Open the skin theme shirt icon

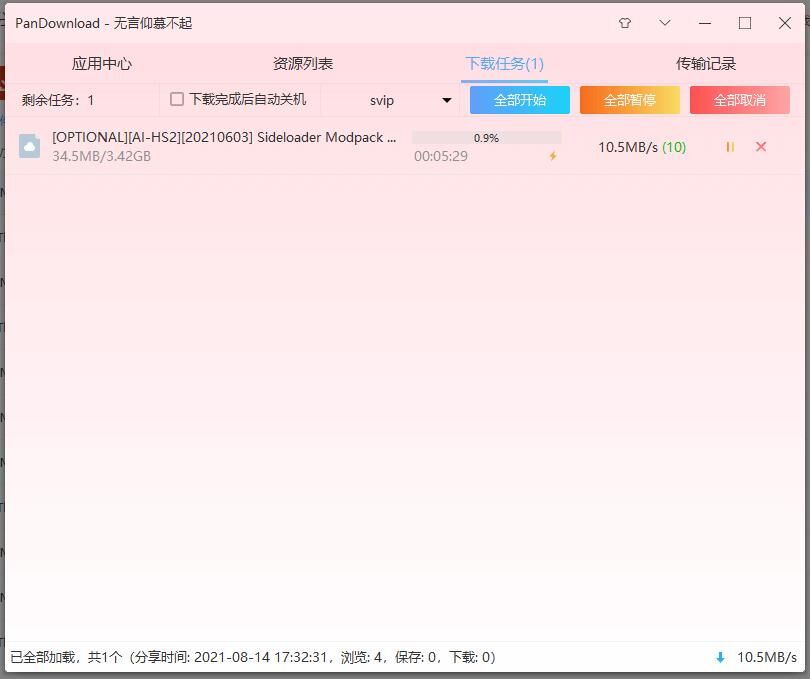click(625, 23)
